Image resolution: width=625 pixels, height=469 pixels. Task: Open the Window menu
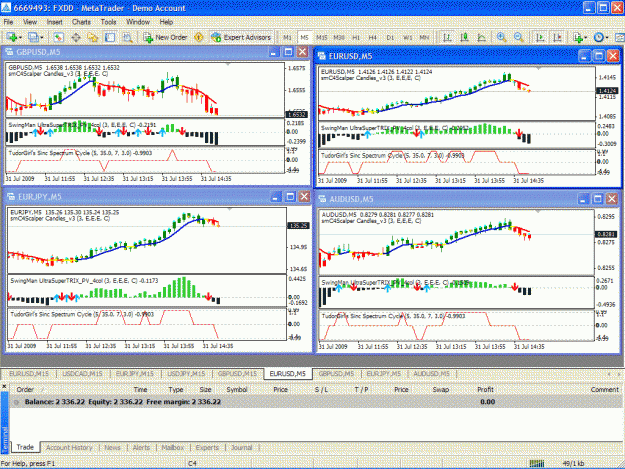138,22
